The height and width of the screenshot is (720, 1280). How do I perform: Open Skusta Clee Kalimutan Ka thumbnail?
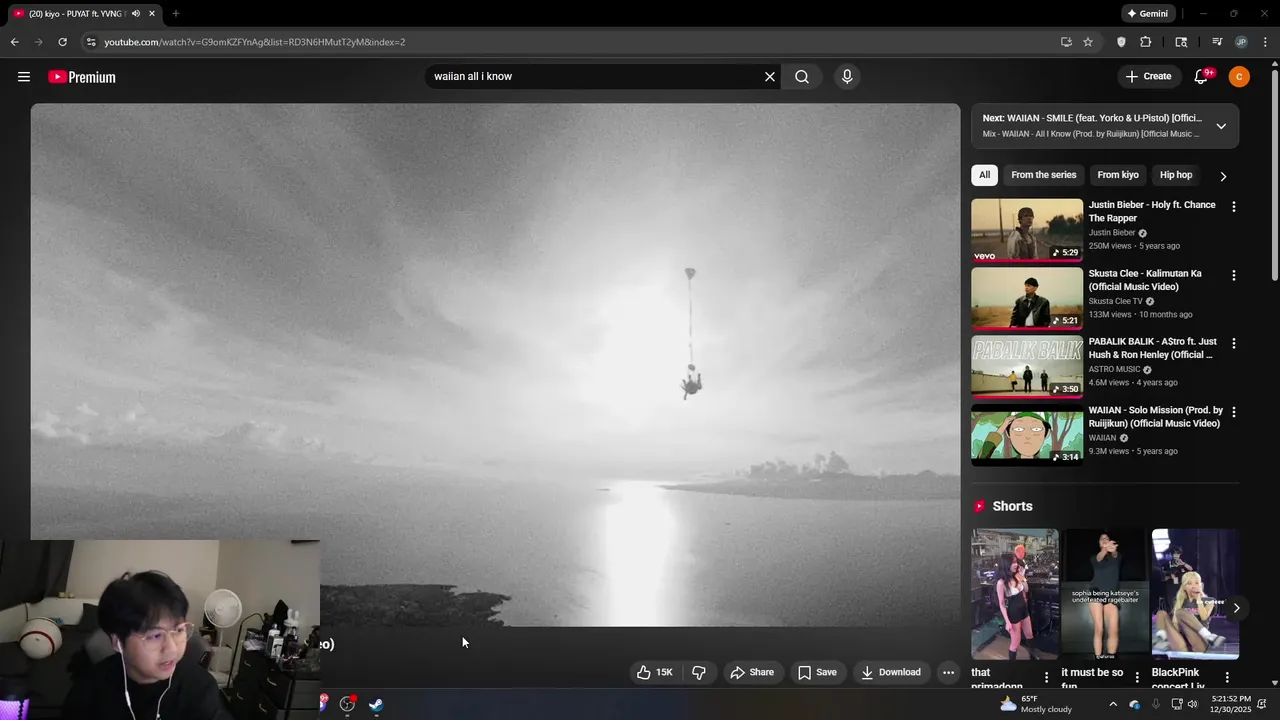(1027, 298)
